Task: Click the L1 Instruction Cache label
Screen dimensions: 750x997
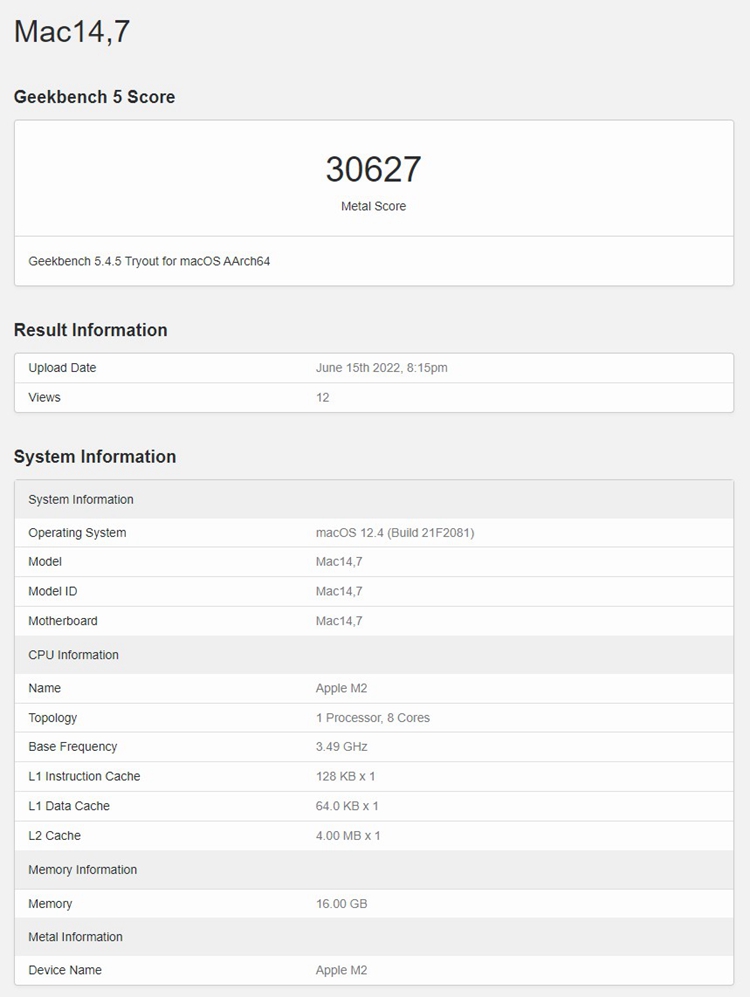Action: [84, 776]
